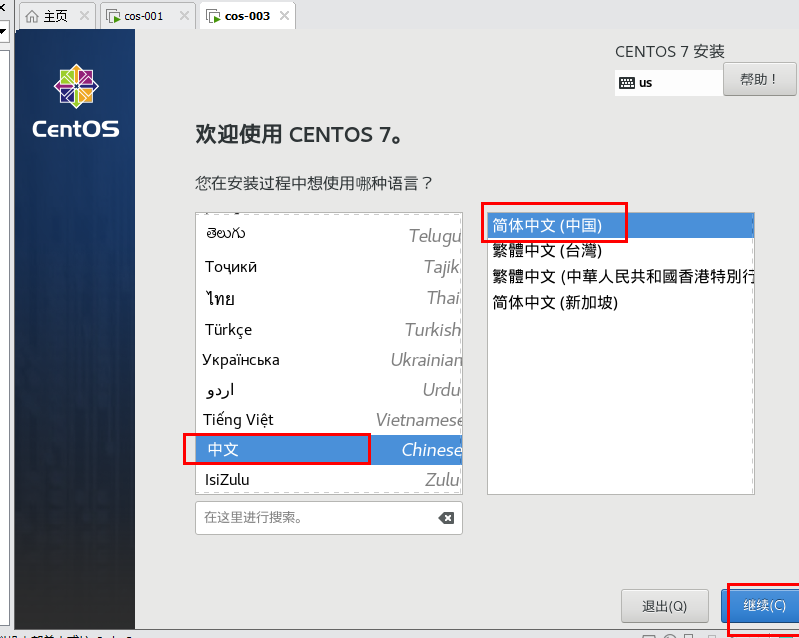Image resolution: width=799 pixels, height=638 pixels.
Task: Close the cos-003 tab
Action: click(x=284, y=16)
